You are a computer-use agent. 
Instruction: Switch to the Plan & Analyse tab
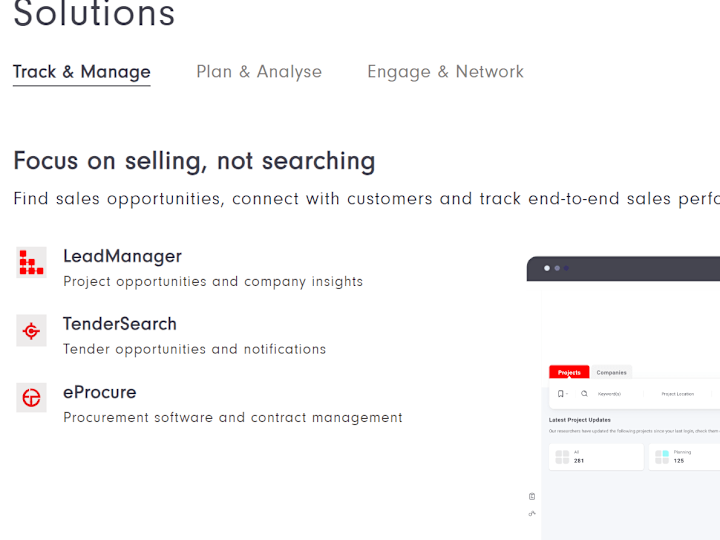[x=259, y=72]
